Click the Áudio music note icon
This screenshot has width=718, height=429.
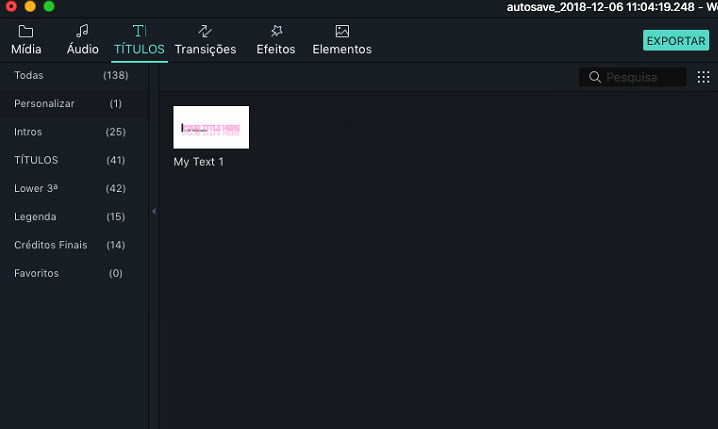82,31
